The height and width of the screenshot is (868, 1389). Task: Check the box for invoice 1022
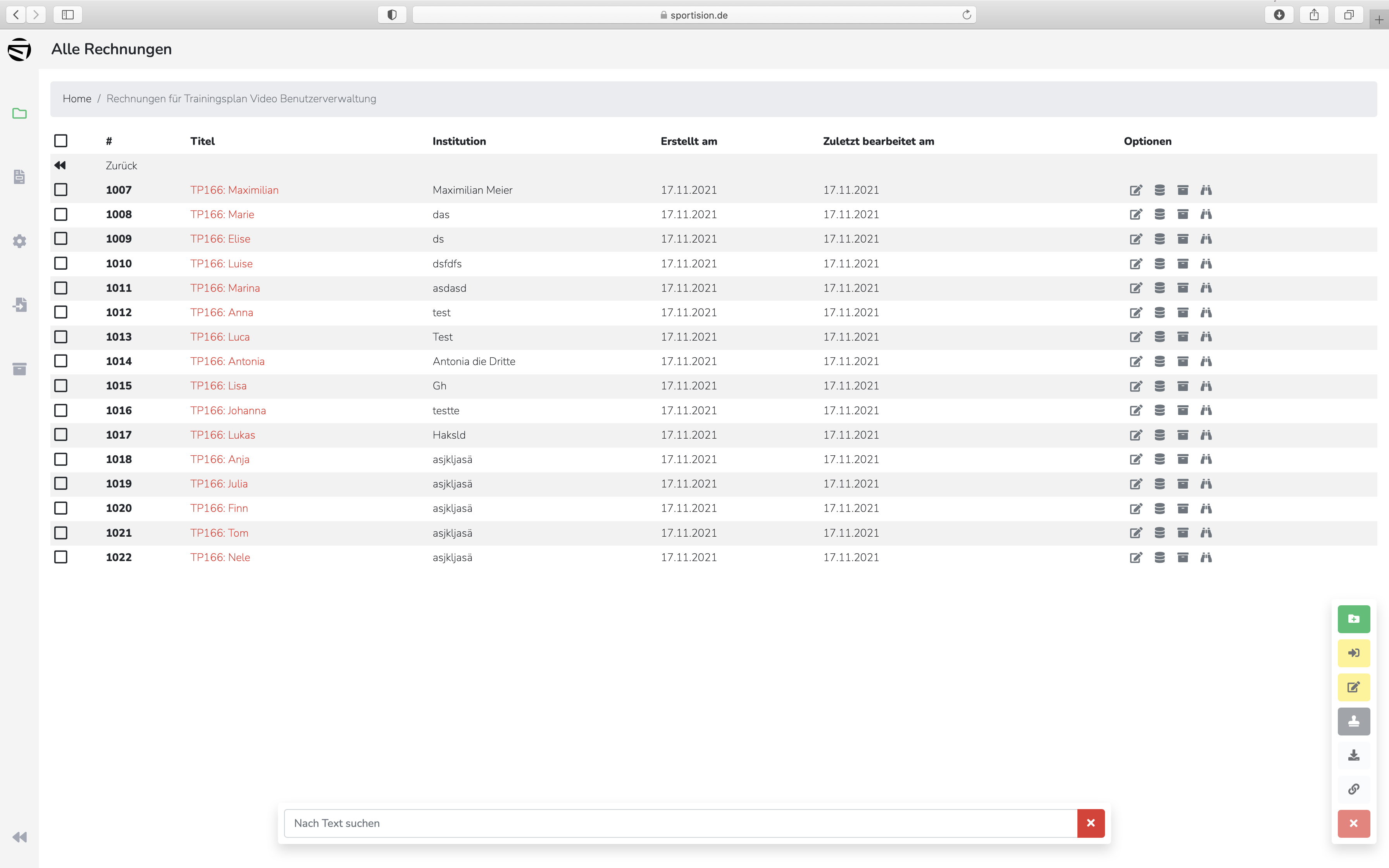pyautogui.click(x=61, y=558)
